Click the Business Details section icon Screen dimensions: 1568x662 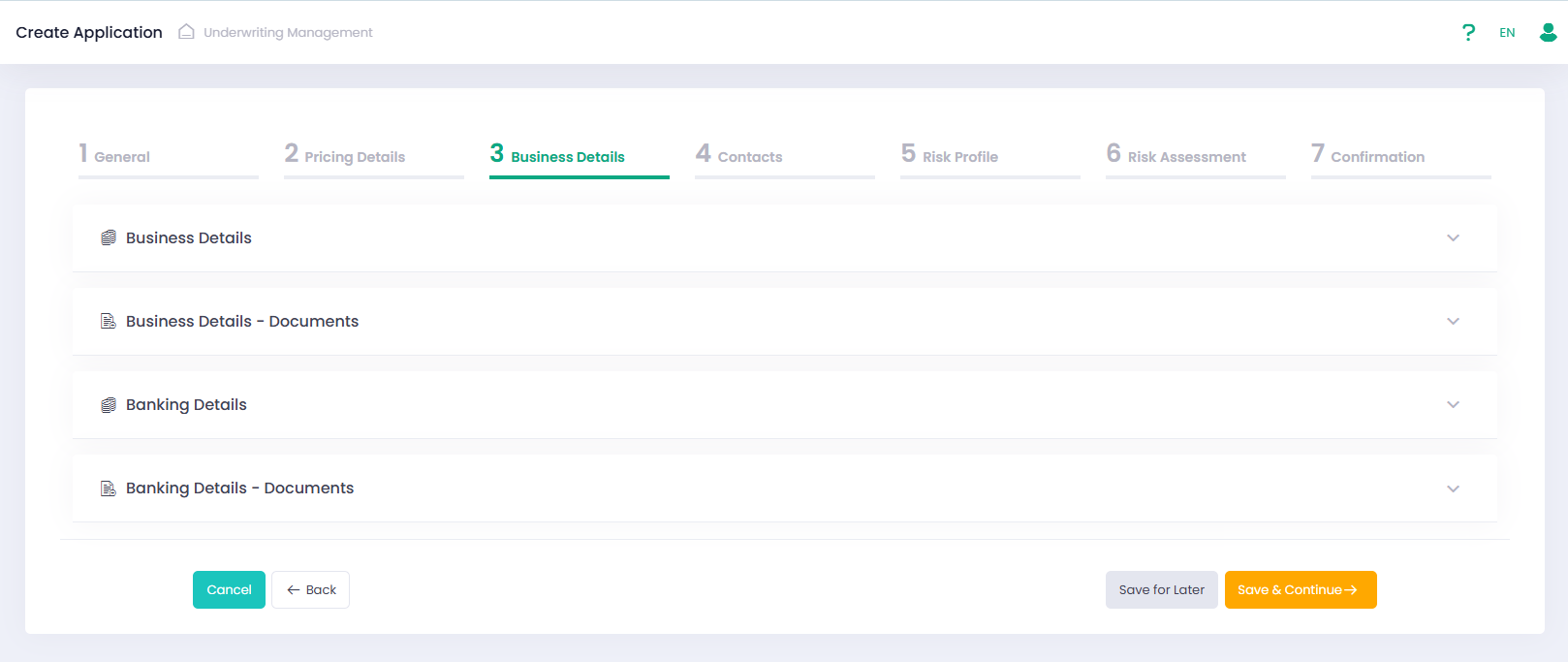(109, 238)
